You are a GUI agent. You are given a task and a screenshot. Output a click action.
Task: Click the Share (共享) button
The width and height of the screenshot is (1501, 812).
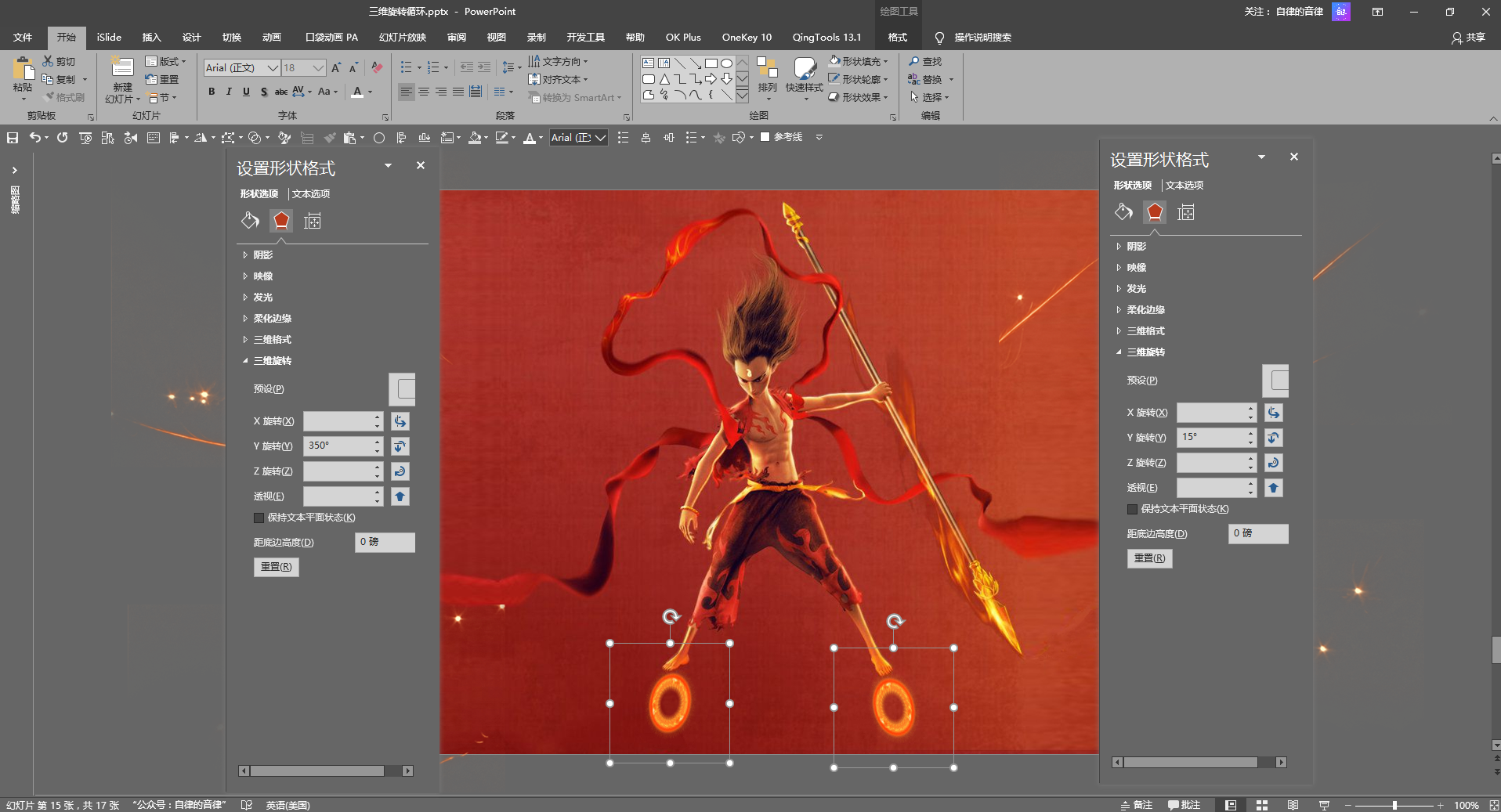point(1468,37)
